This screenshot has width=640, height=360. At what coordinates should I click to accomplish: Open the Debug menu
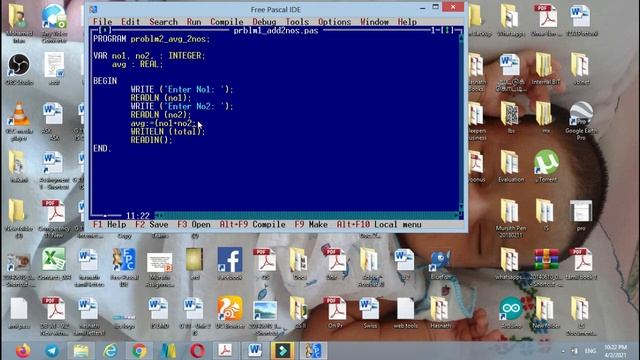tap(264, 22)
